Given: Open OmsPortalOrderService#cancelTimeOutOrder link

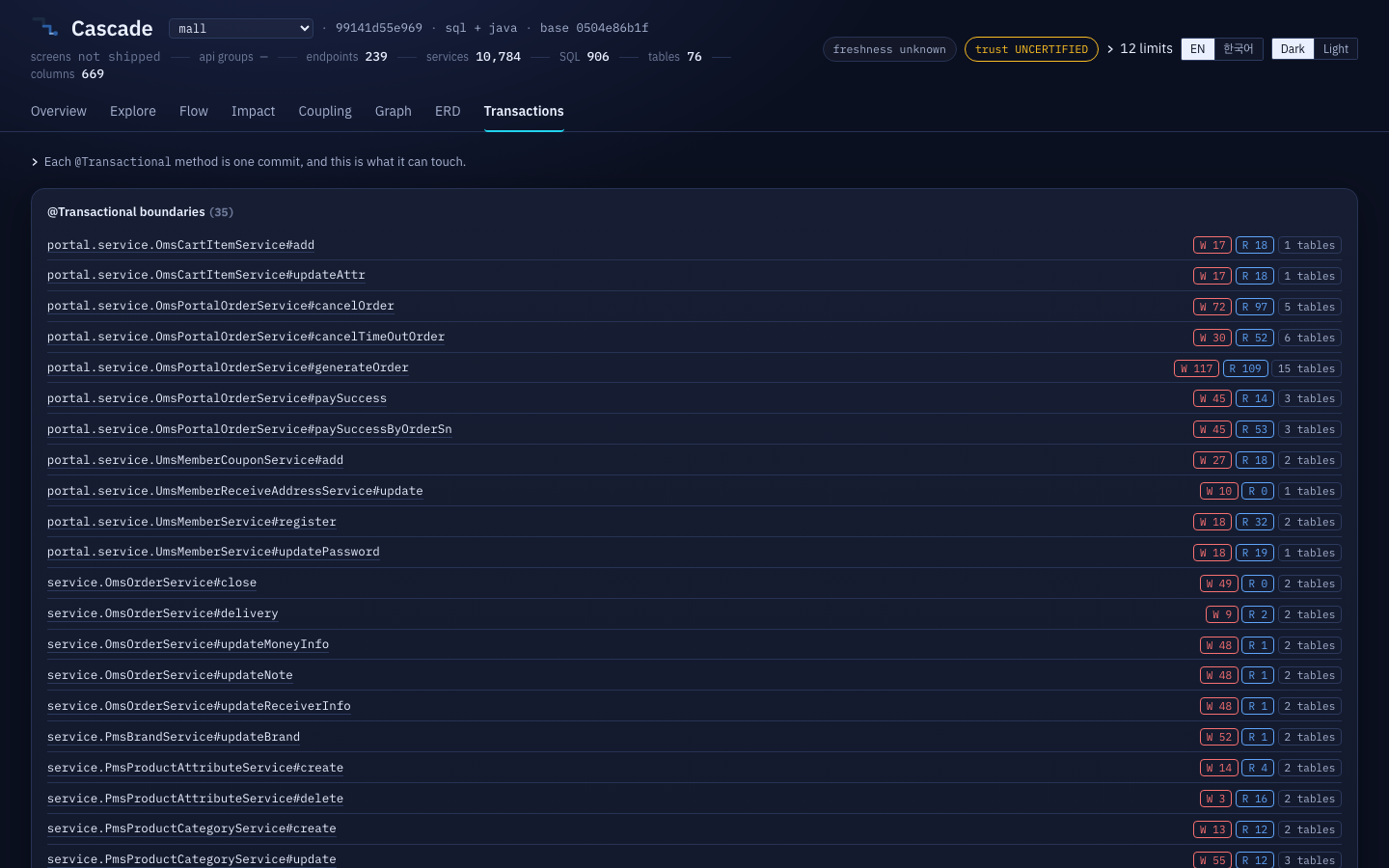Looking at the screenshot, I should click(x=246, y=337).
